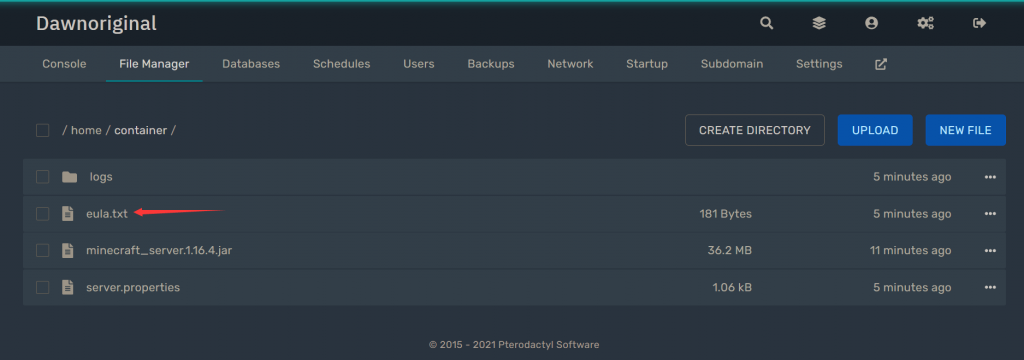Click the logs folder icon

[x=69, y=177]
